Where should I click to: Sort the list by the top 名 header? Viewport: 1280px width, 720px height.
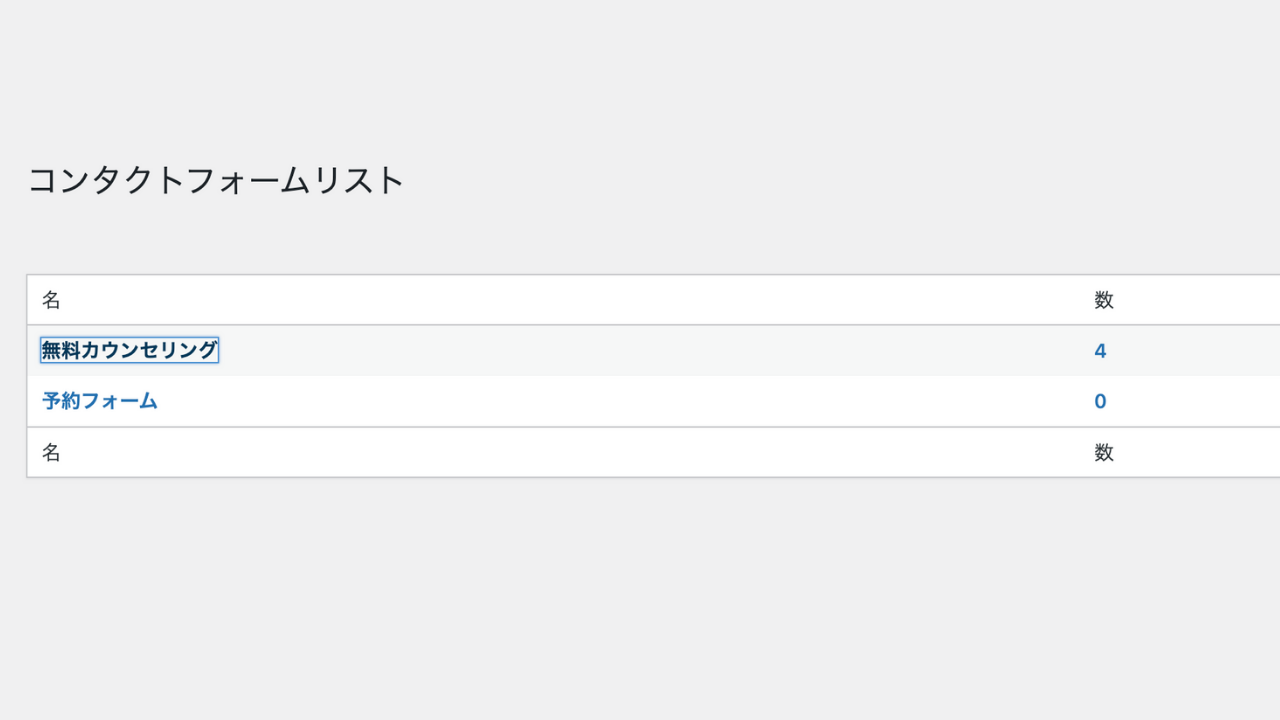[51, 300]
